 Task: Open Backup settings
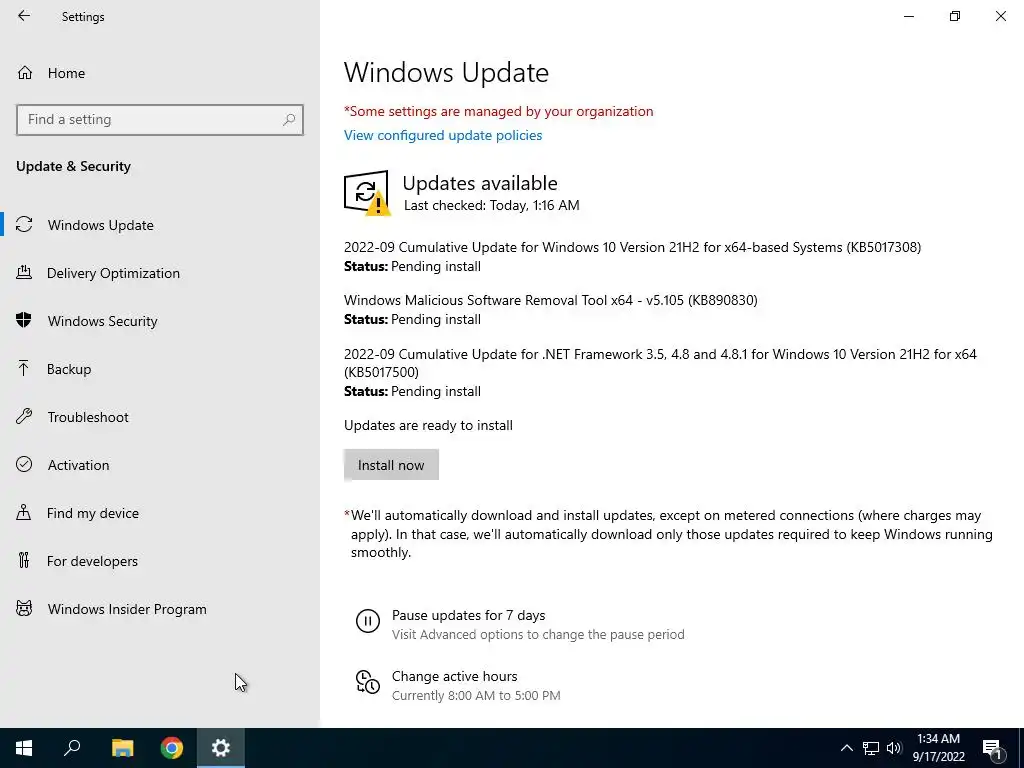click(x=160, y=369)
